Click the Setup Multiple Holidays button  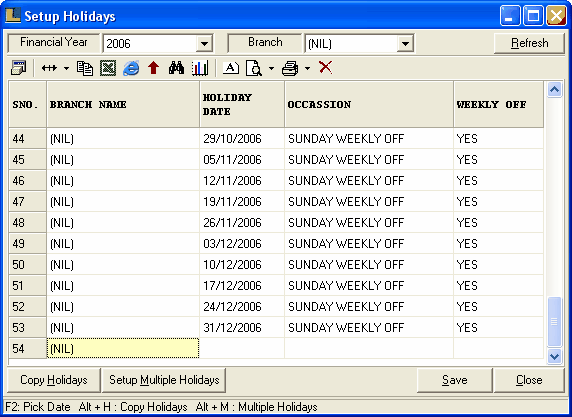(x=164, y=380)
